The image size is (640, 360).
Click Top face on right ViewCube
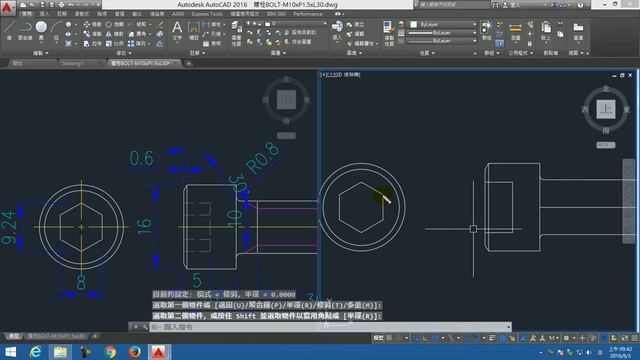[x=606, y=109]
